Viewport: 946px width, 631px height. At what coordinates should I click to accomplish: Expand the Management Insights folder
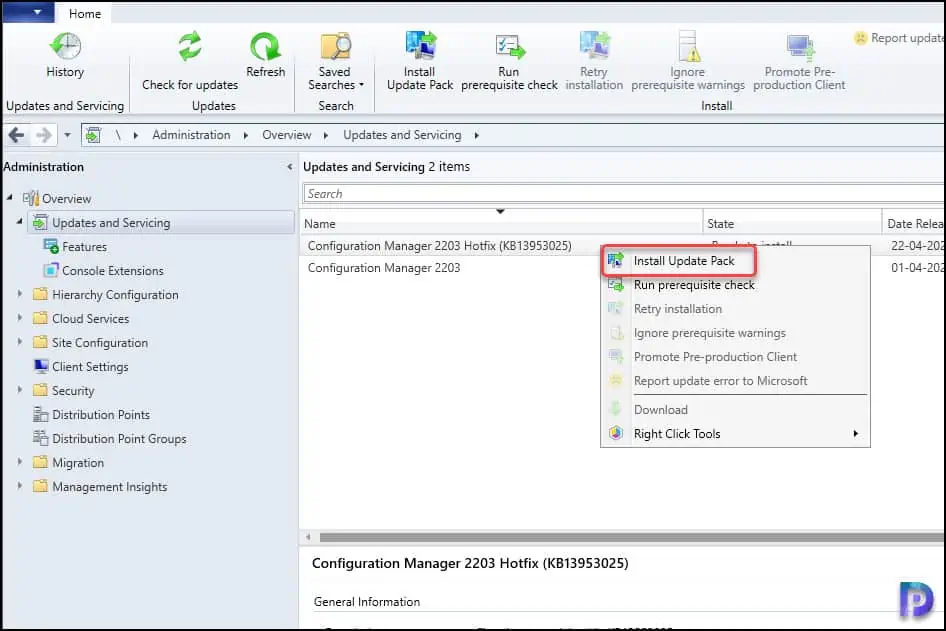tap(20, 486)
